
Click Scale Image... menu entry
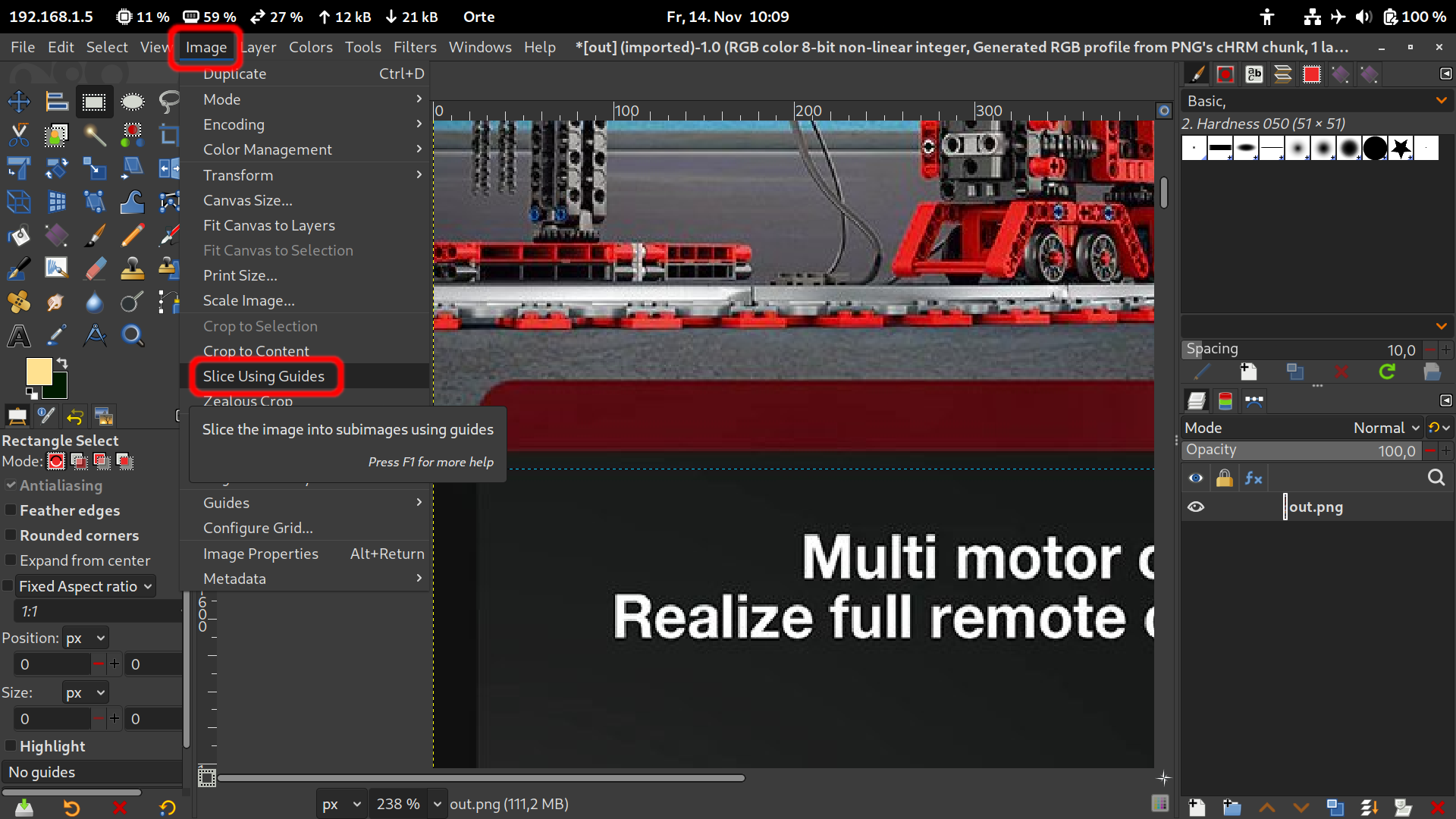coord(249,300)
